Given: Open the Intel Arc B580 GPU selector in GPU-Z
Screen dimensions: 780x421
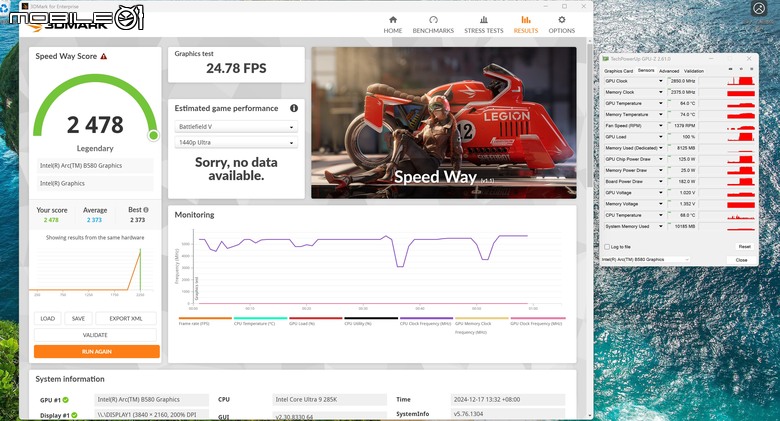Looking at the screenshot, I should pyautogui.click(x=646, y=260).
